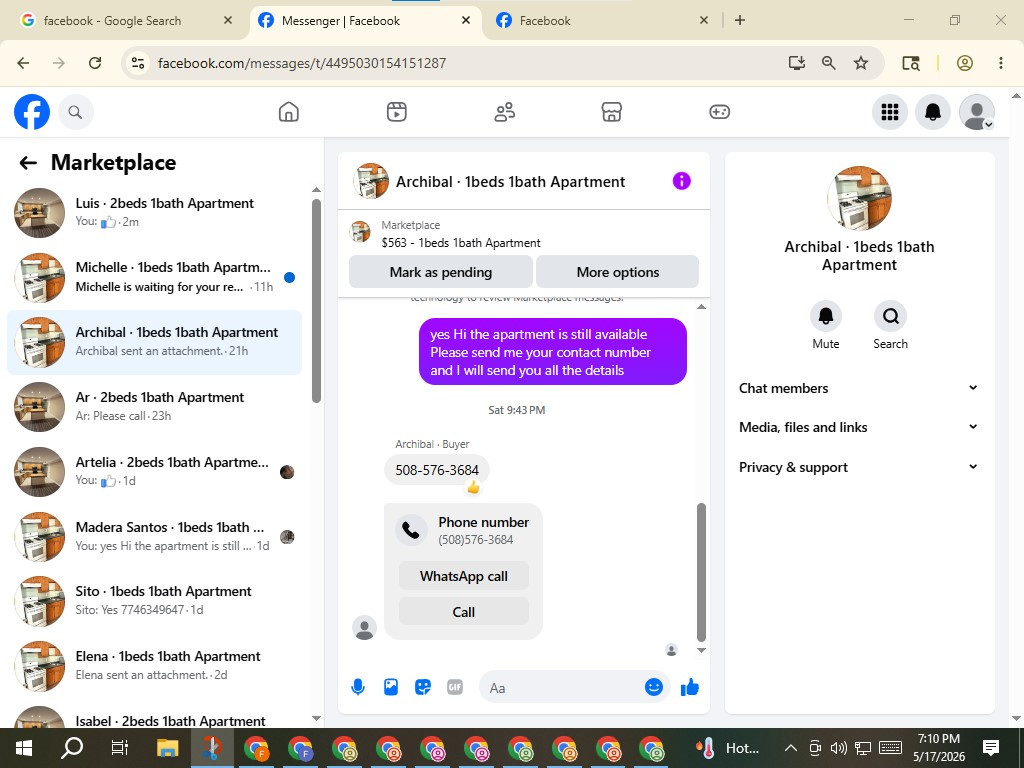Open Madera Santos chat

coord(154,536)
